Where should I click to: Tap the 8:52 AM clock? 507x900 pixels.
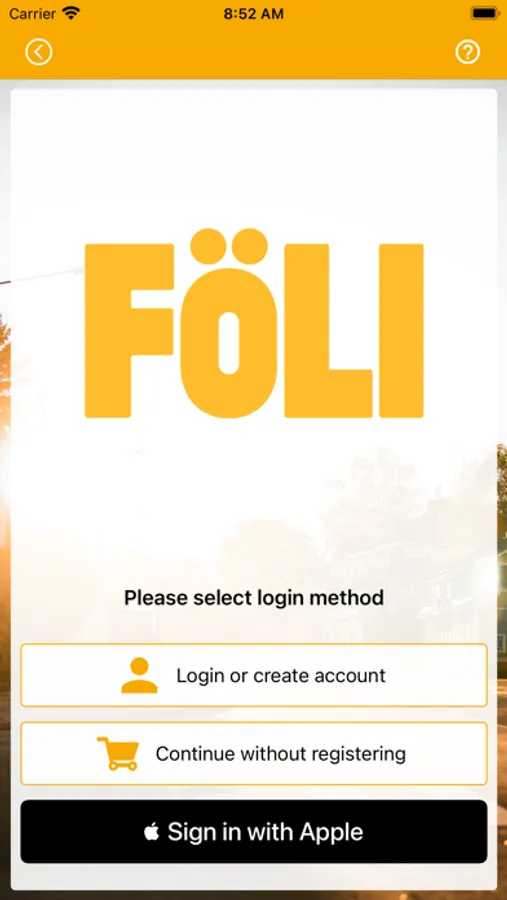253,14
